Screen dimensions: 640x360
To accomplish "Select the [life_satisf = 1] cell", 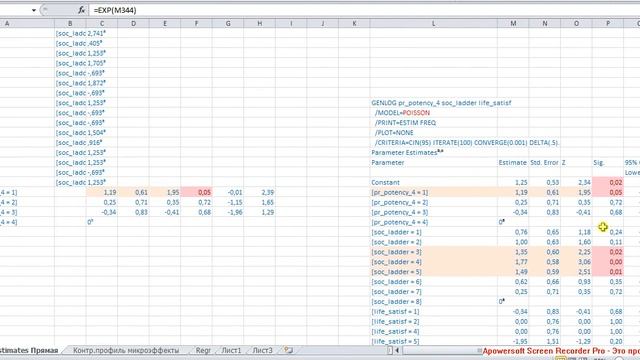I will click(433, 311).
